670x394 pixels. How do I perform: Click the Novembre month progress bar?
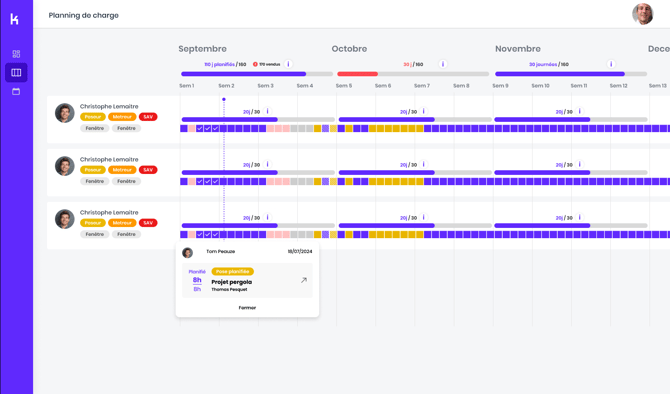(571, 74)
